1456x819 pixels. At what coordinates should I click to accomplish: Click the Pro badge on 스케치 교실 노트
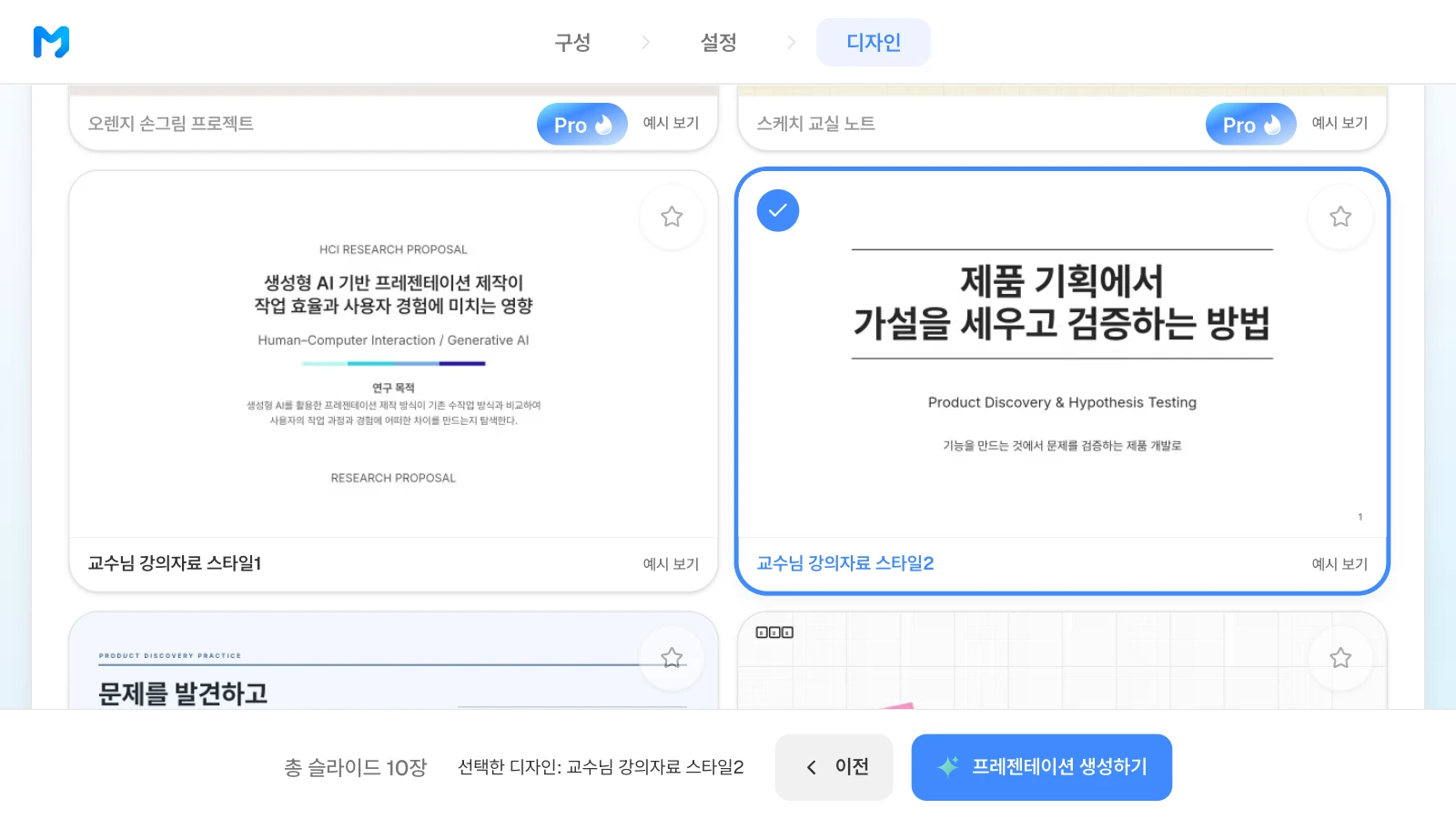1251,125
